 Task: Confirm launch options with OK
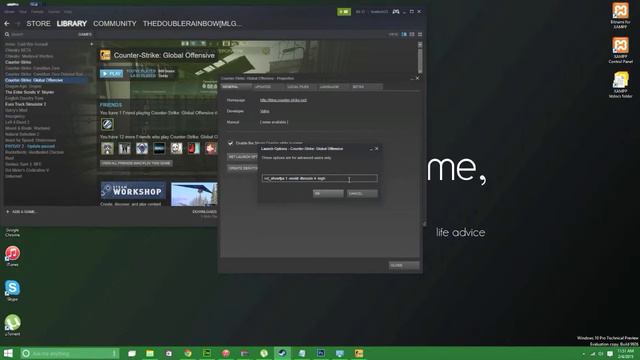tap(328, 193)
